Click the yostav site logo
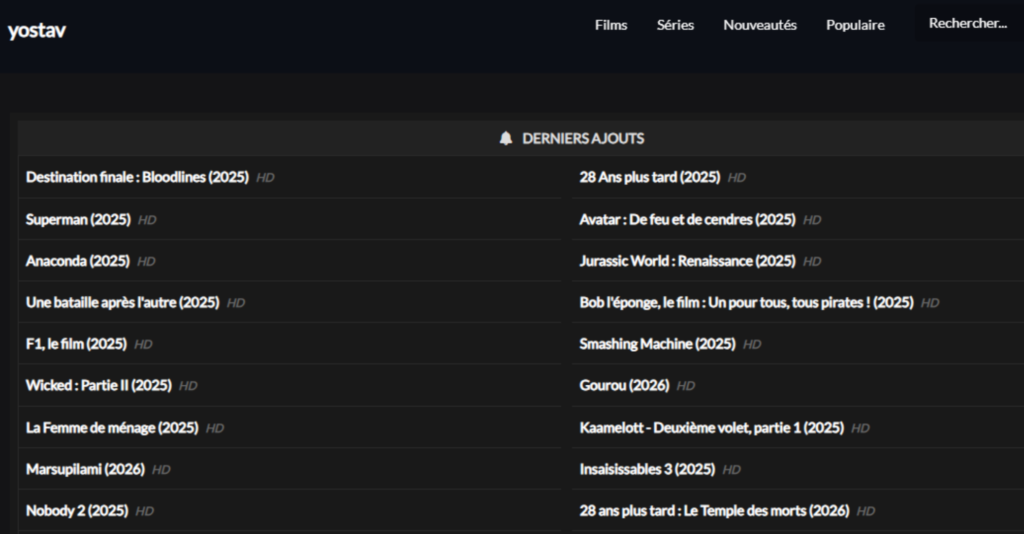This screenshot has width=1024, height=534. click(x=37, y=30)
